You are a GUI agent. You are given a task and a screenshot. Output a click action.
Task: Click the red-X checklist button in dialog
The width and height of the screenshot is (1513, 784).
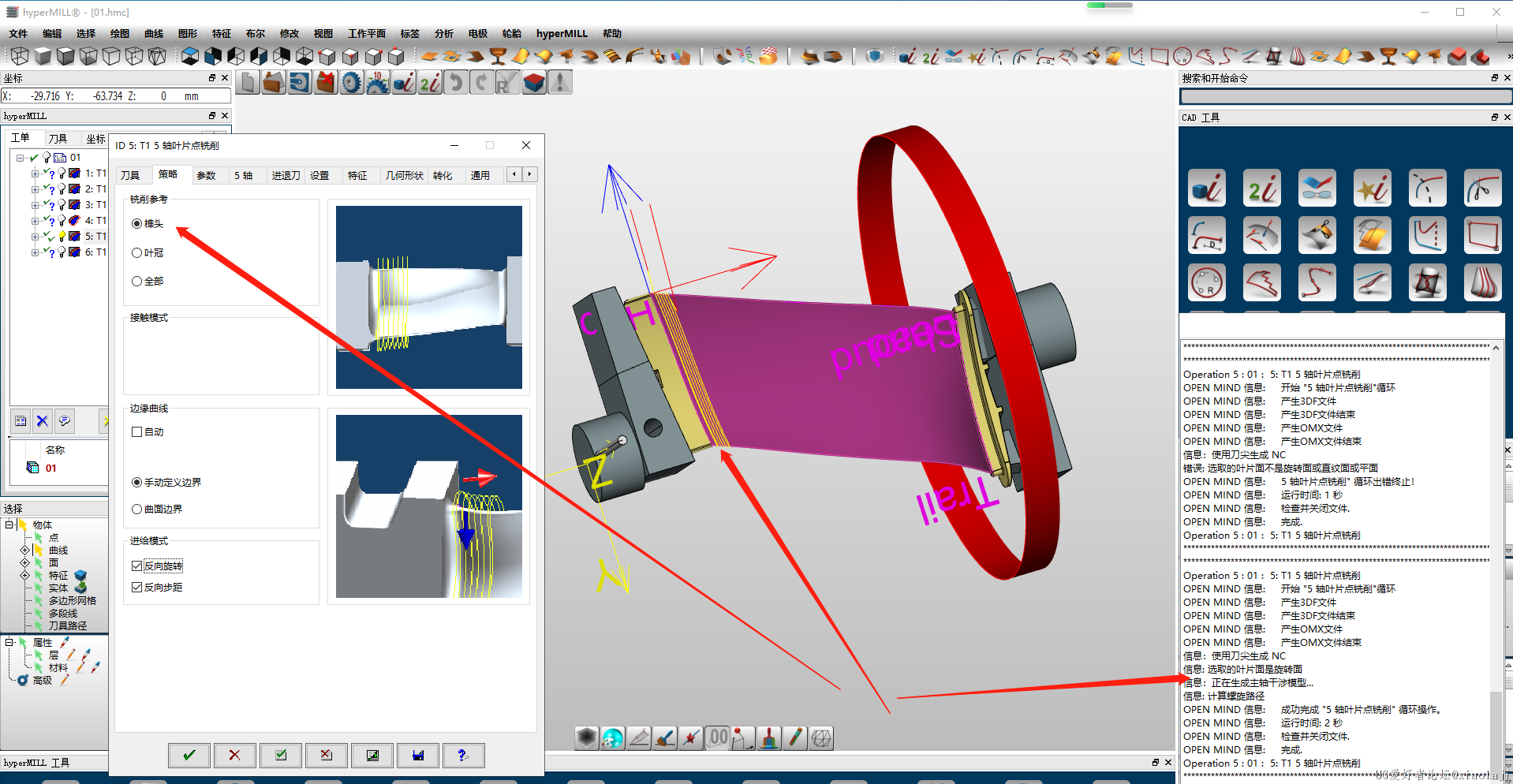tap(326, 755)
